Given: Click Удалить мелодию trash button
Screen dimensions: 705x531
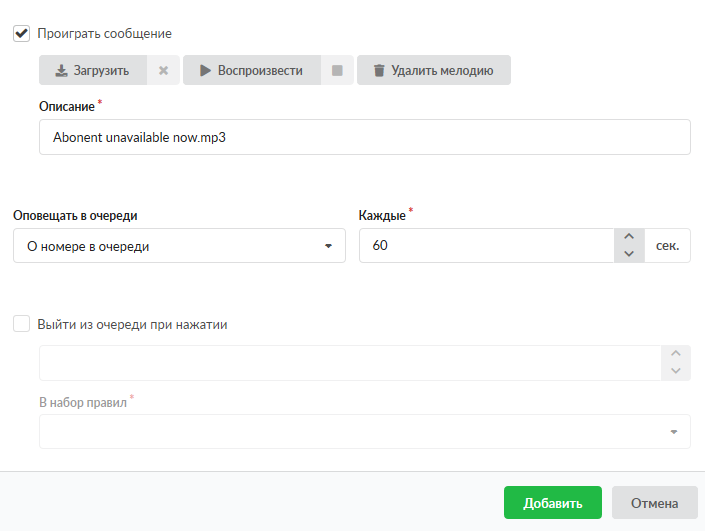Looking at the screenshot, I should coord(433,71).
